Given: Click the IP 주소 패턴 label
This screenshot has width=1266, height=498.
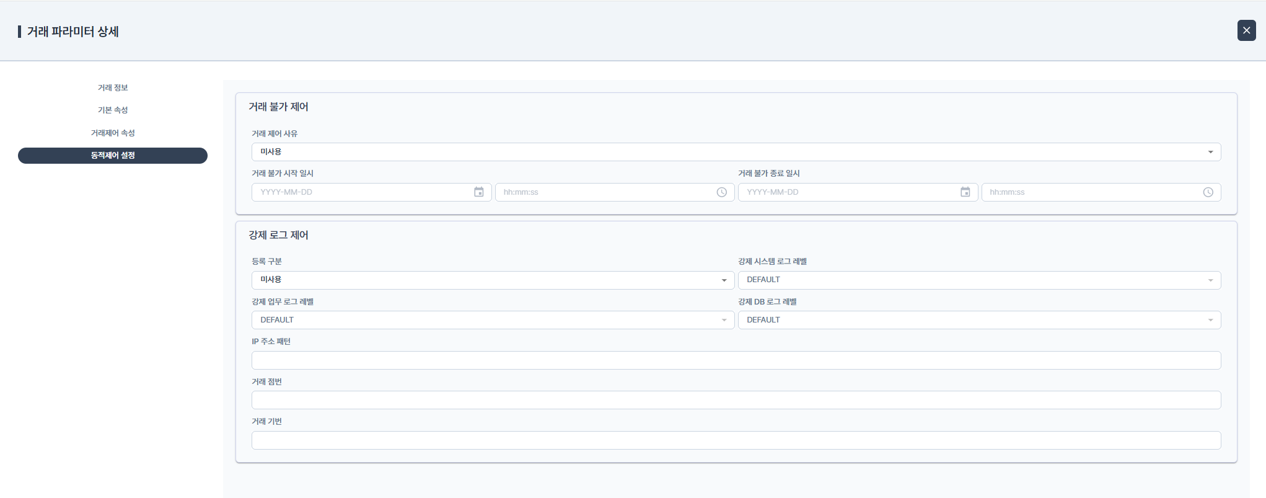Looking at the screenshot, I should point(271,342).
